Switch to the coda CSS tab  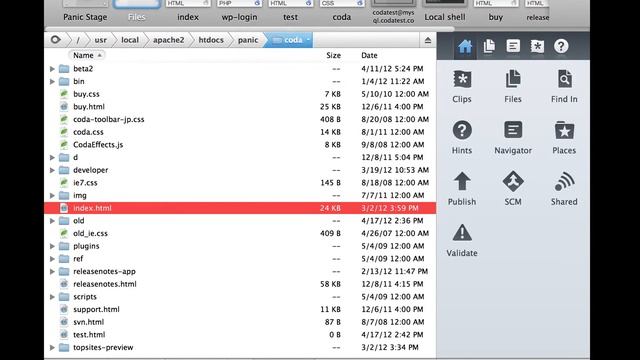tap(342, 11)
